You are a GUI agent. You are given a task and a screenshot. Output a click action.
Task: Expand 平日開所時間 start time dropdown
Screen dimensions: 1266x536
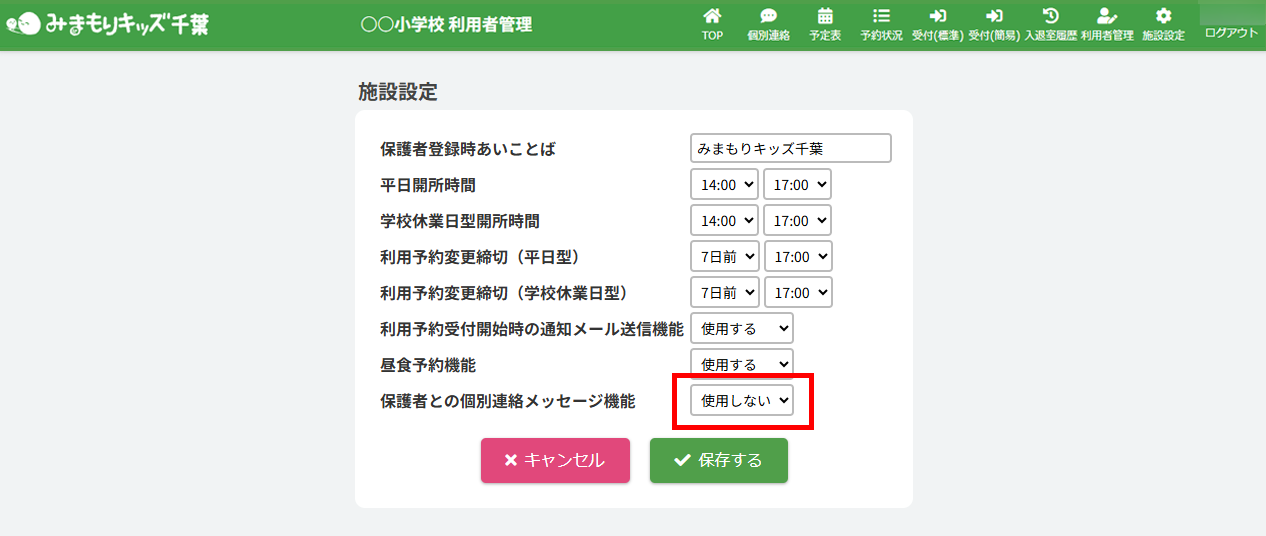724,185
